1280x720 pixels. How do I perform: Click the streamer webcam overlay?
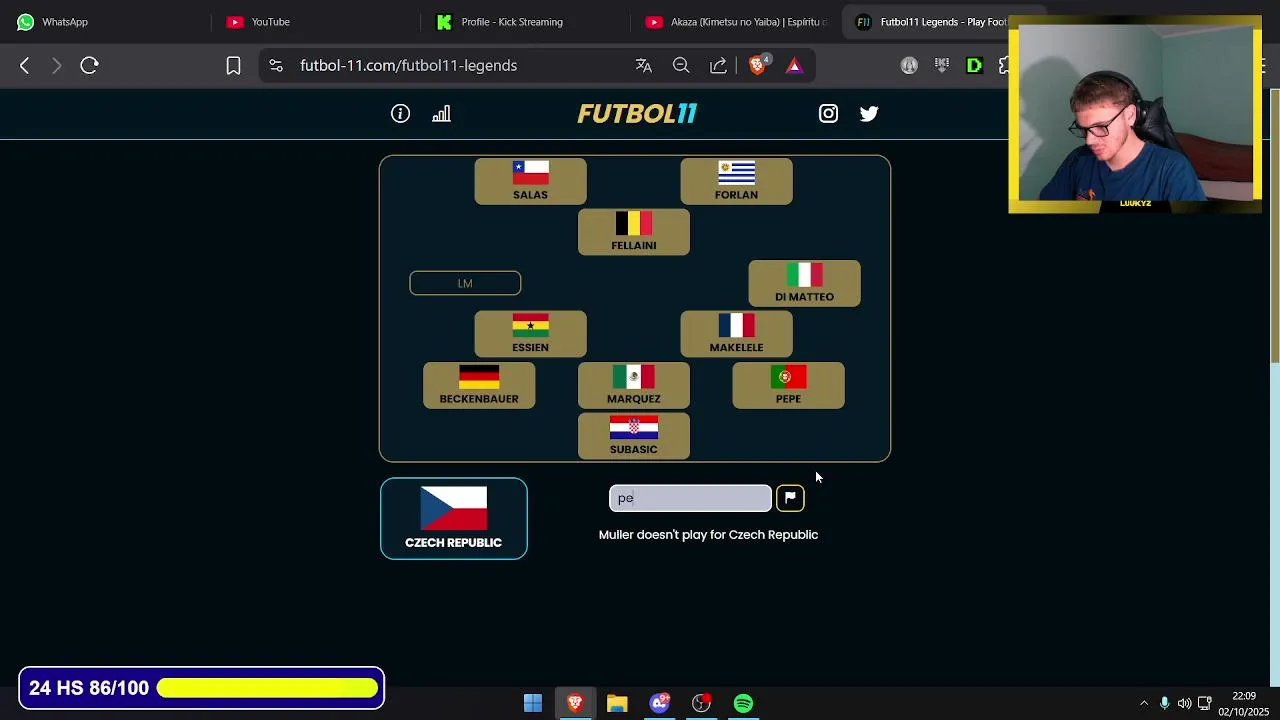[x=1135, y=113]
